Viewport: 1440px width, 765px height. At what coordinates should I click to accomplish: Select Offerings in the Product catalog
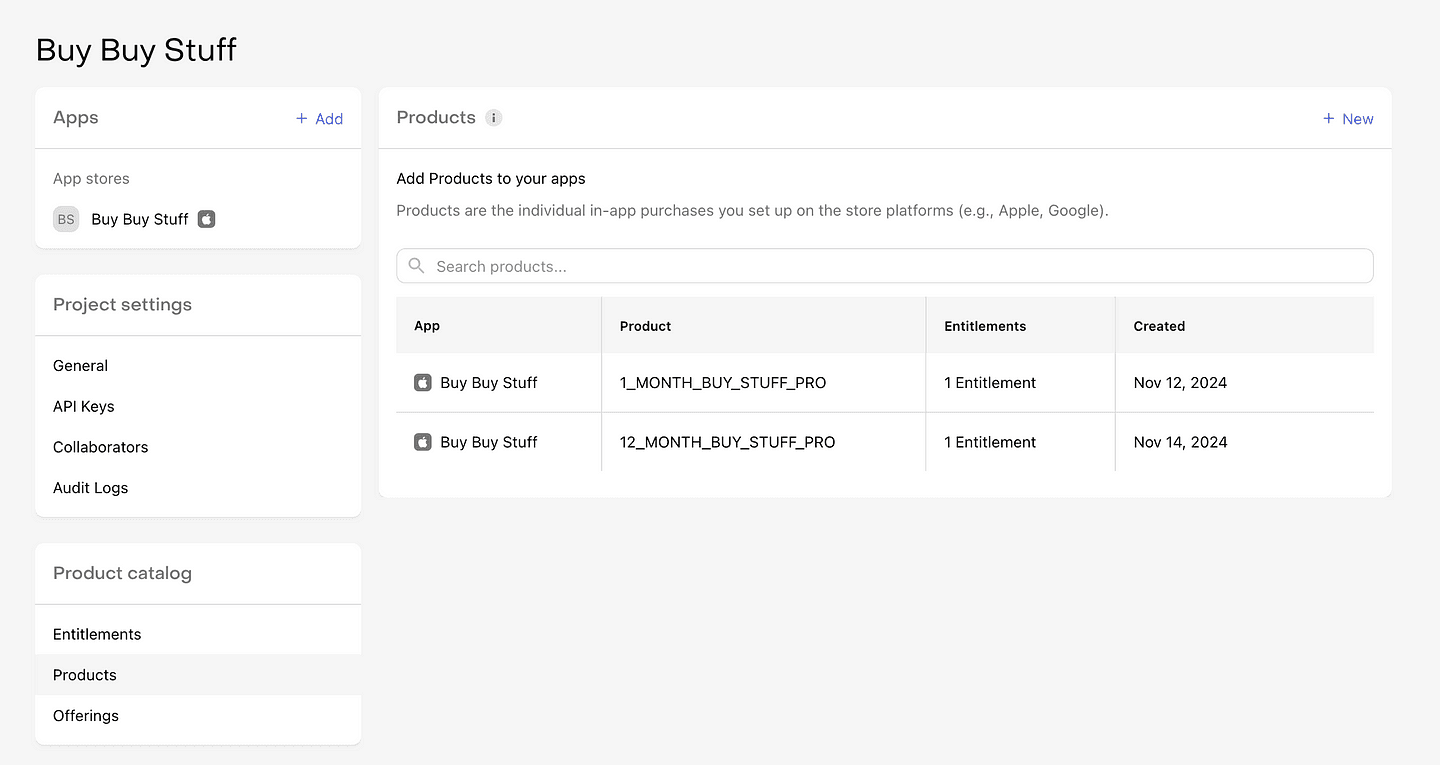[x=86, y=715]
